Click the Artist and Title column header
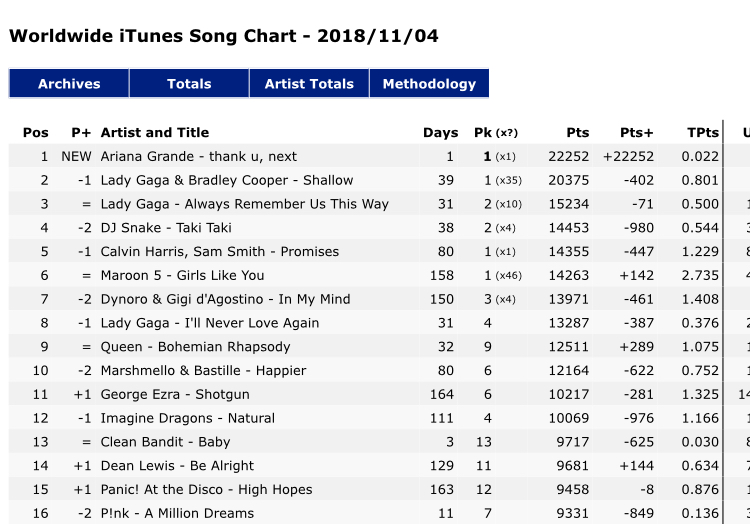Image resolution: width=750 pixels, height=524 pixels. [154, 132]
